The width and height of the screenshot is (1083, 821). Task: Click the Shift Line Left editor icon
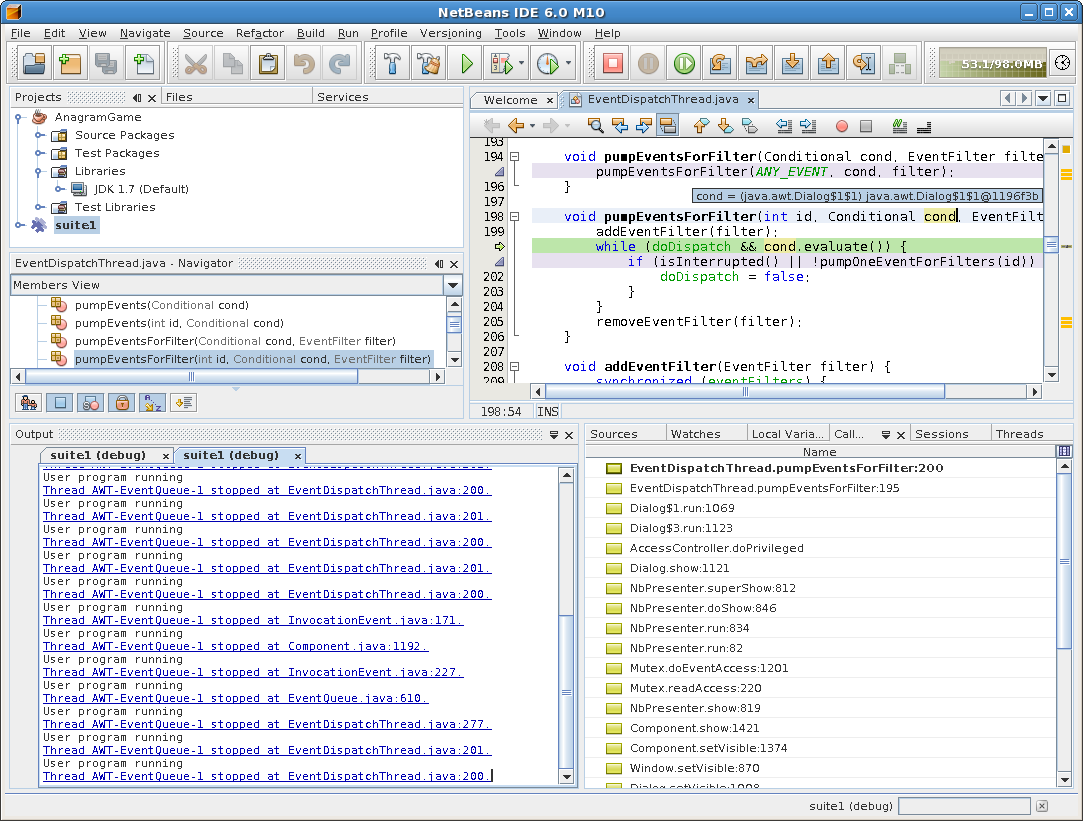783,126
